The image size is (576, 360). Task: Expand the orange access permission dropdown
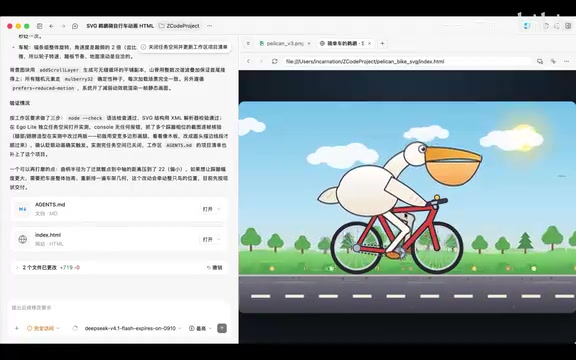click(x=43, y=328)
